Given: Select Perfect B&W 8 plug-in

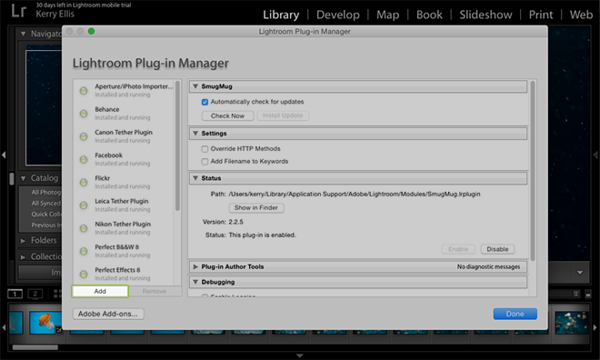Looking at the screenshot, I should [x=124, y=251].
